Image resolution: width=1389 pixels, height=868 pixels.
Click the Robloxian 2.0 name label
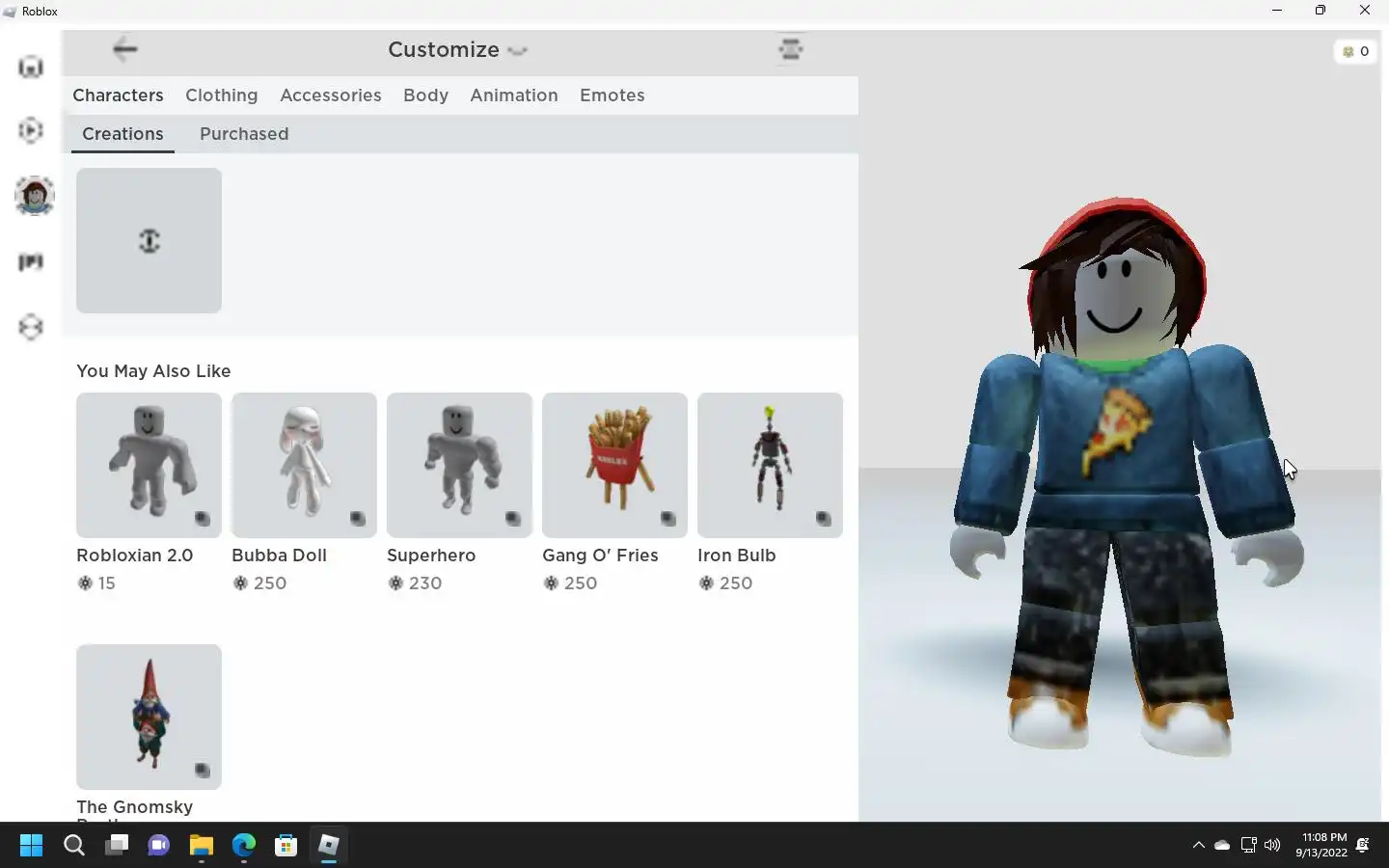click(135, 556)
